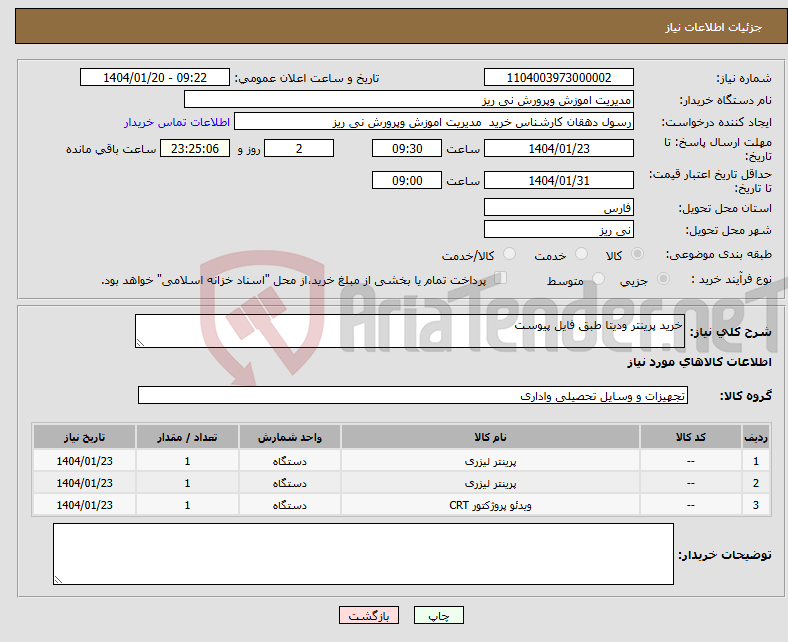
Task: Click the price validity time 09:00 field
Action: tap(407, 180)
